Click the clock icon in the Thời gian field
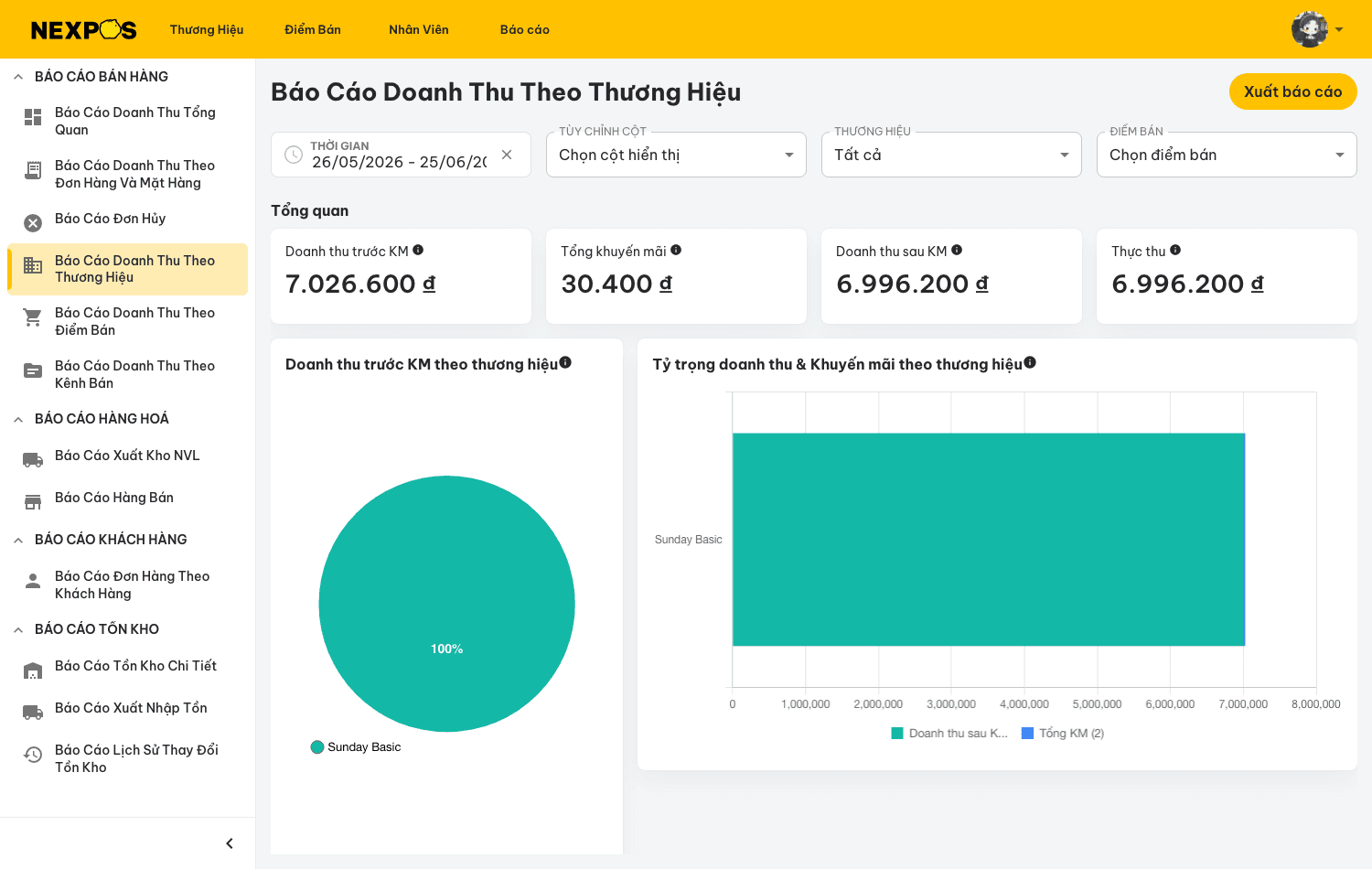Viewport: 1372px width, 869px height. (294, 155)
